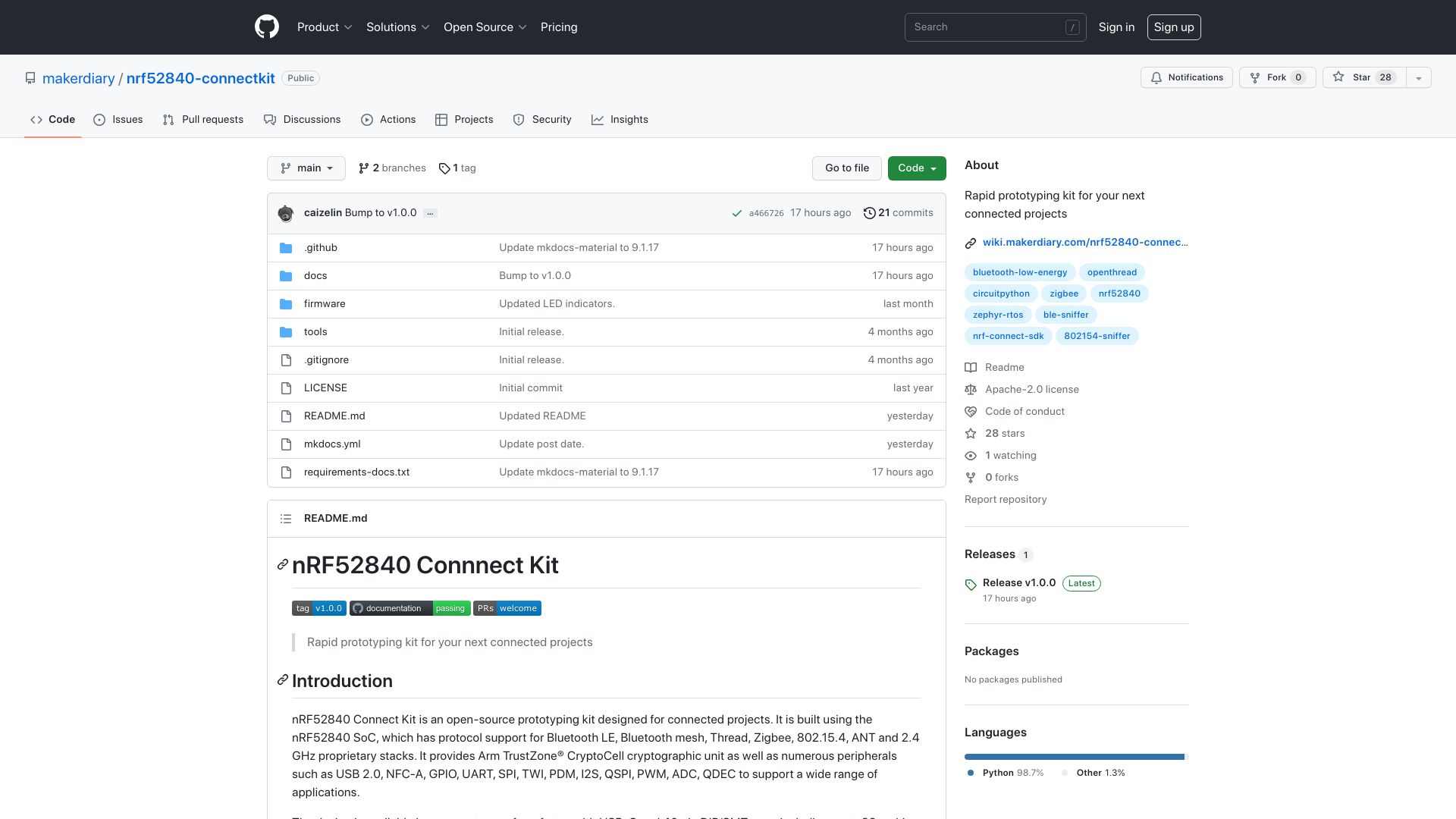Open the firmware folder
1456x819 pixels.
click(325, 304)
